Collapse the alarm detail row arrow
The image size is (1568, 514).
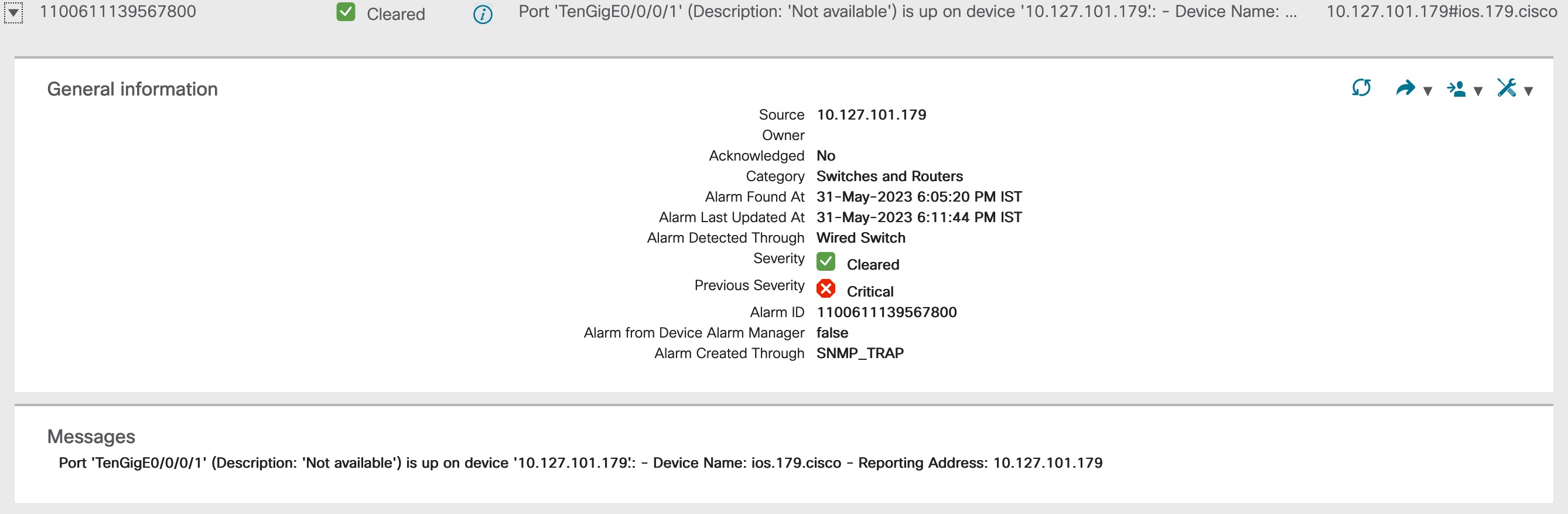pyautogui.click(x=13, y=13)
